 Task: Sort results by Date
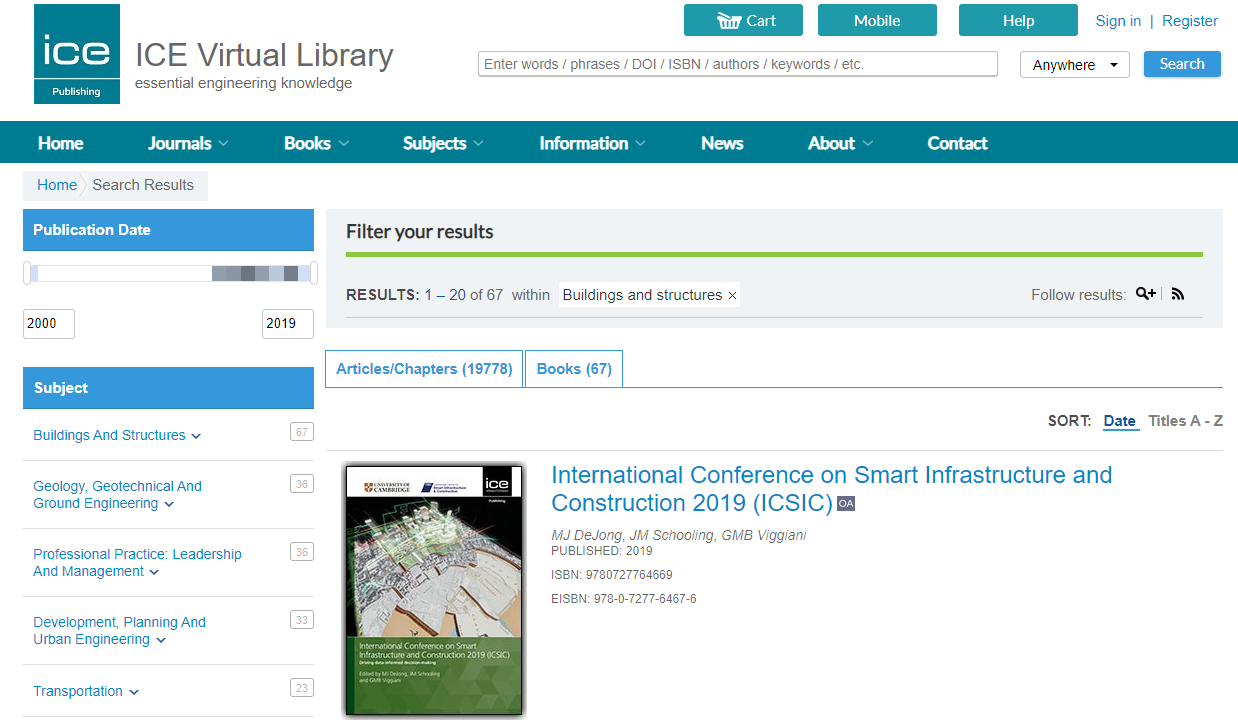(x=1119, y=421)
